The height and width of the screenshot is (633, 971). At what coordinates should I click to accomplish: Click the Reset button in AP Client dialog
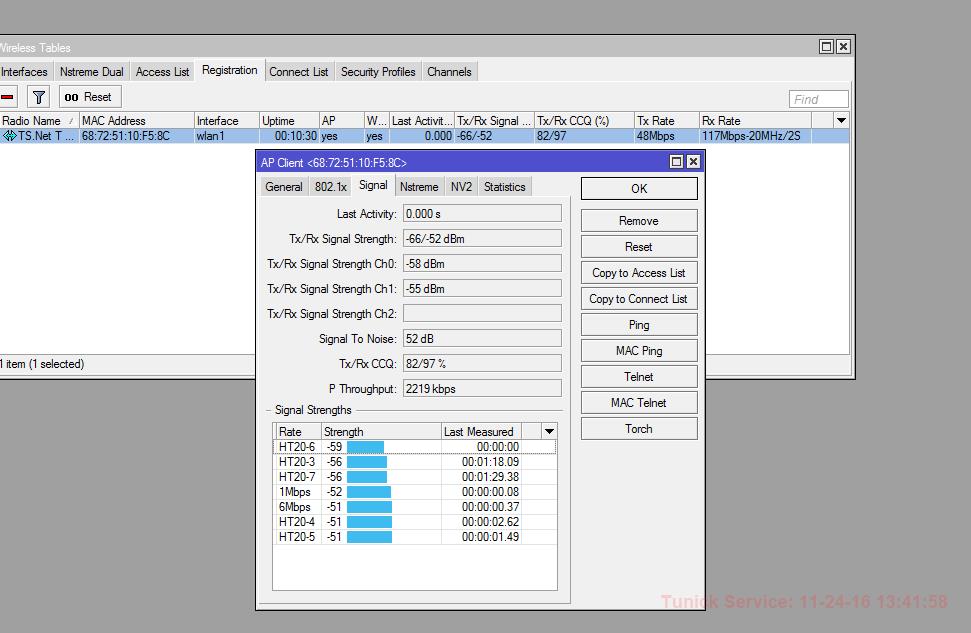pos(639,247)
